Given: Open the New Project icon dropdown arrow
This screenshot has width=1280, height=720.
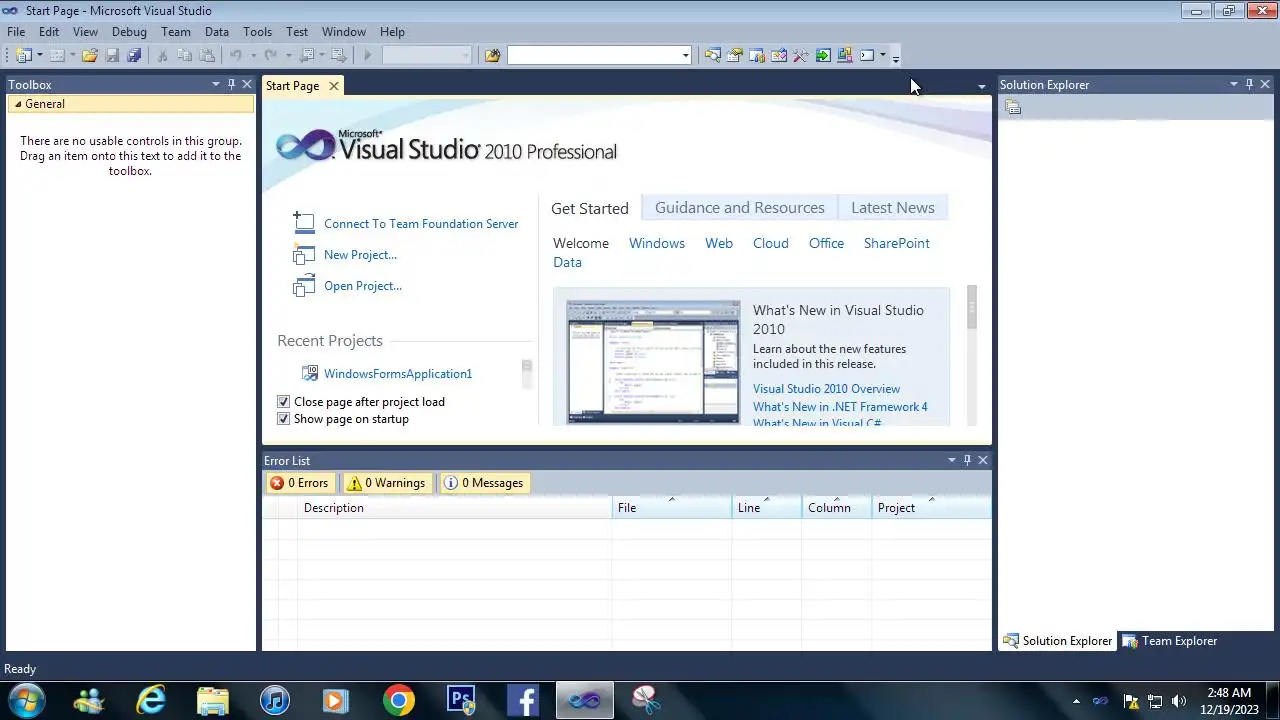Looking at the screenshot, I should 40,56.
